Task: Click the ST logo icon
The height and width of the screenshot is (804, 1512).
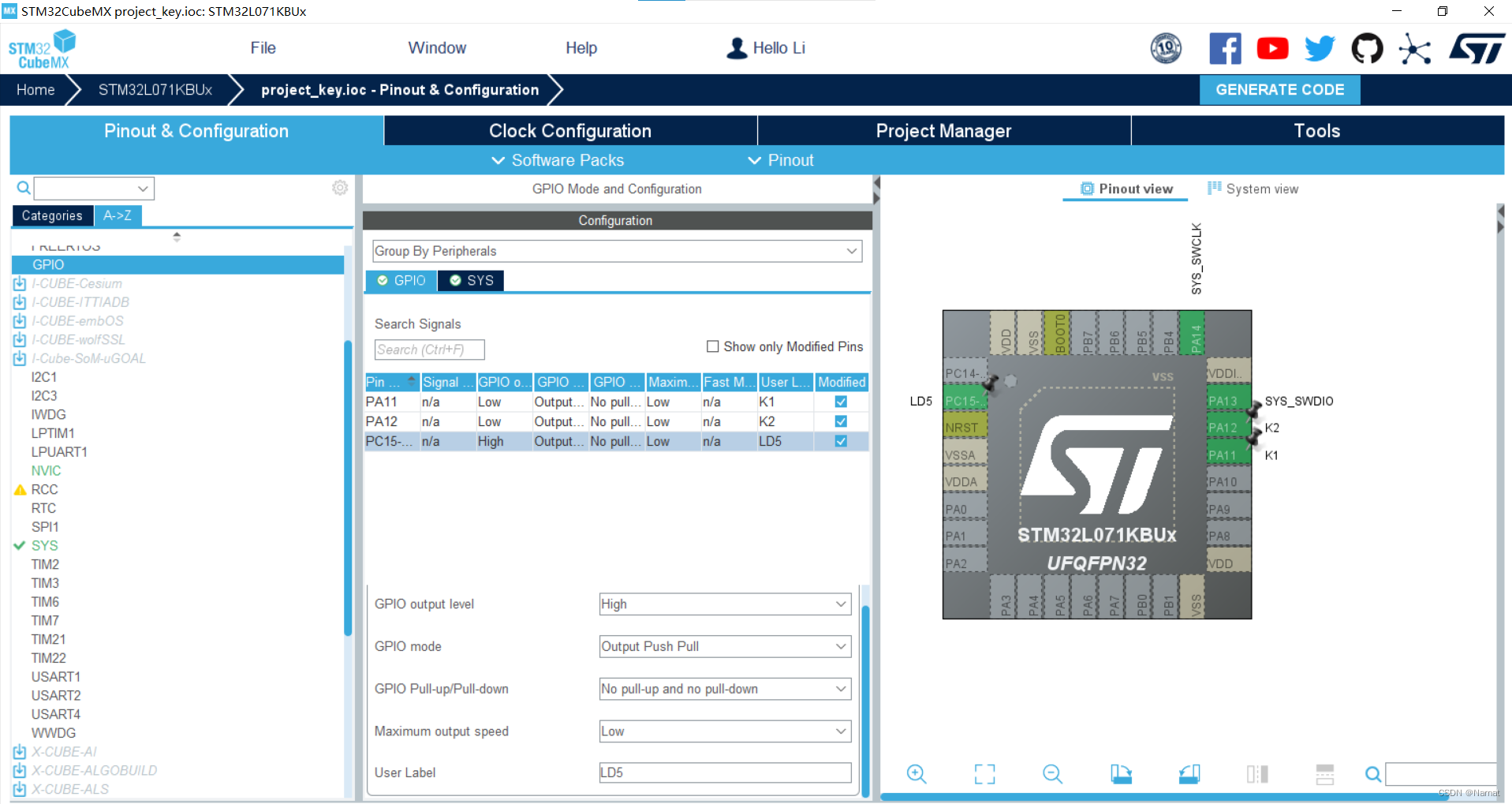Action: pyautogui.click(x=1477, y=49)
